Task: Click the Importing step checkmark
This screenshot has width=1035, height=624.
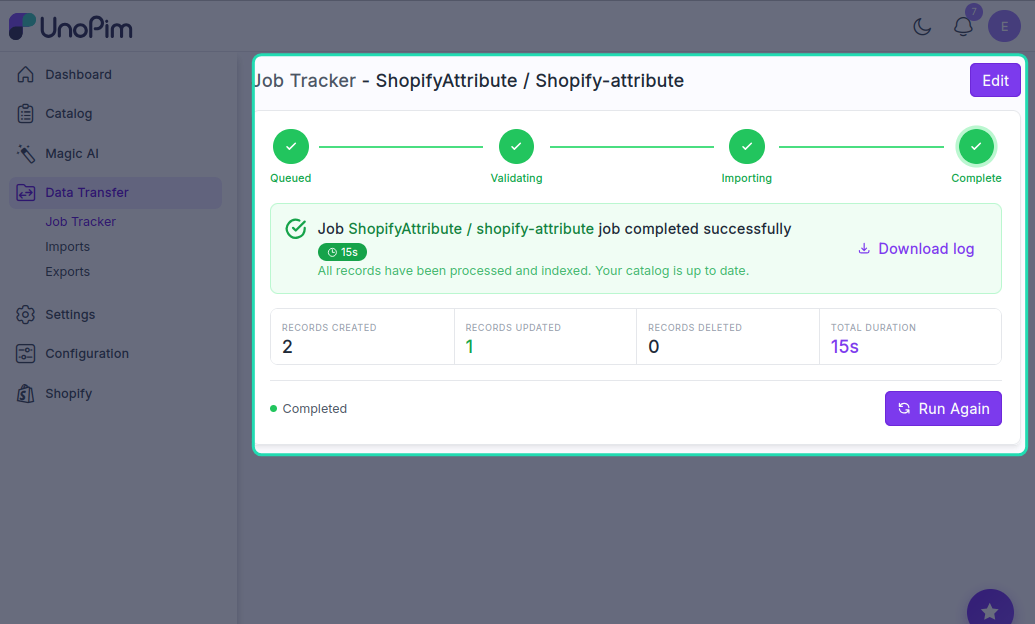Action: click(x=747, y=147)
